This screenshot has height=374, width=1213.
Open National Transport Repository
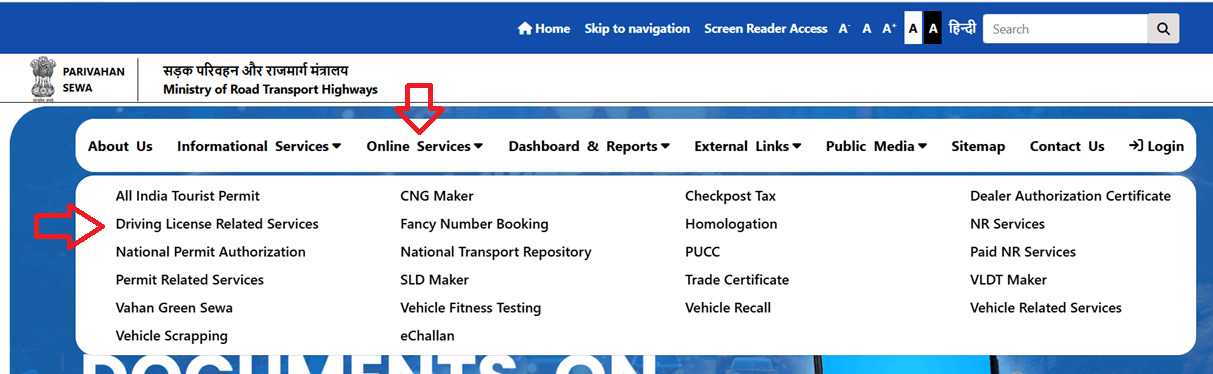point(496,252)
